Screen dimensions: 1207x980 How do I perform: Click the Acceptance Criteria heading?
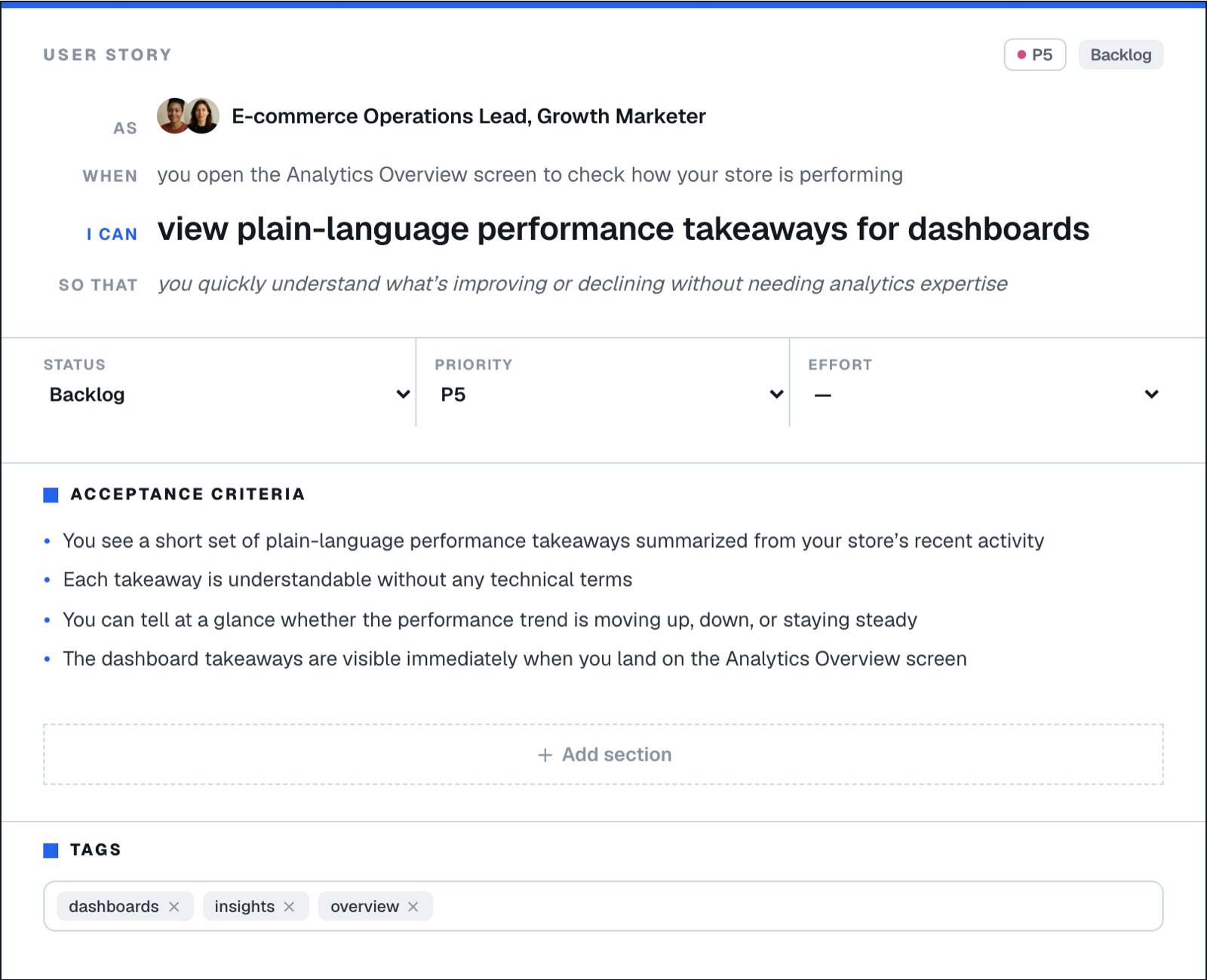(x=188, y=494)
